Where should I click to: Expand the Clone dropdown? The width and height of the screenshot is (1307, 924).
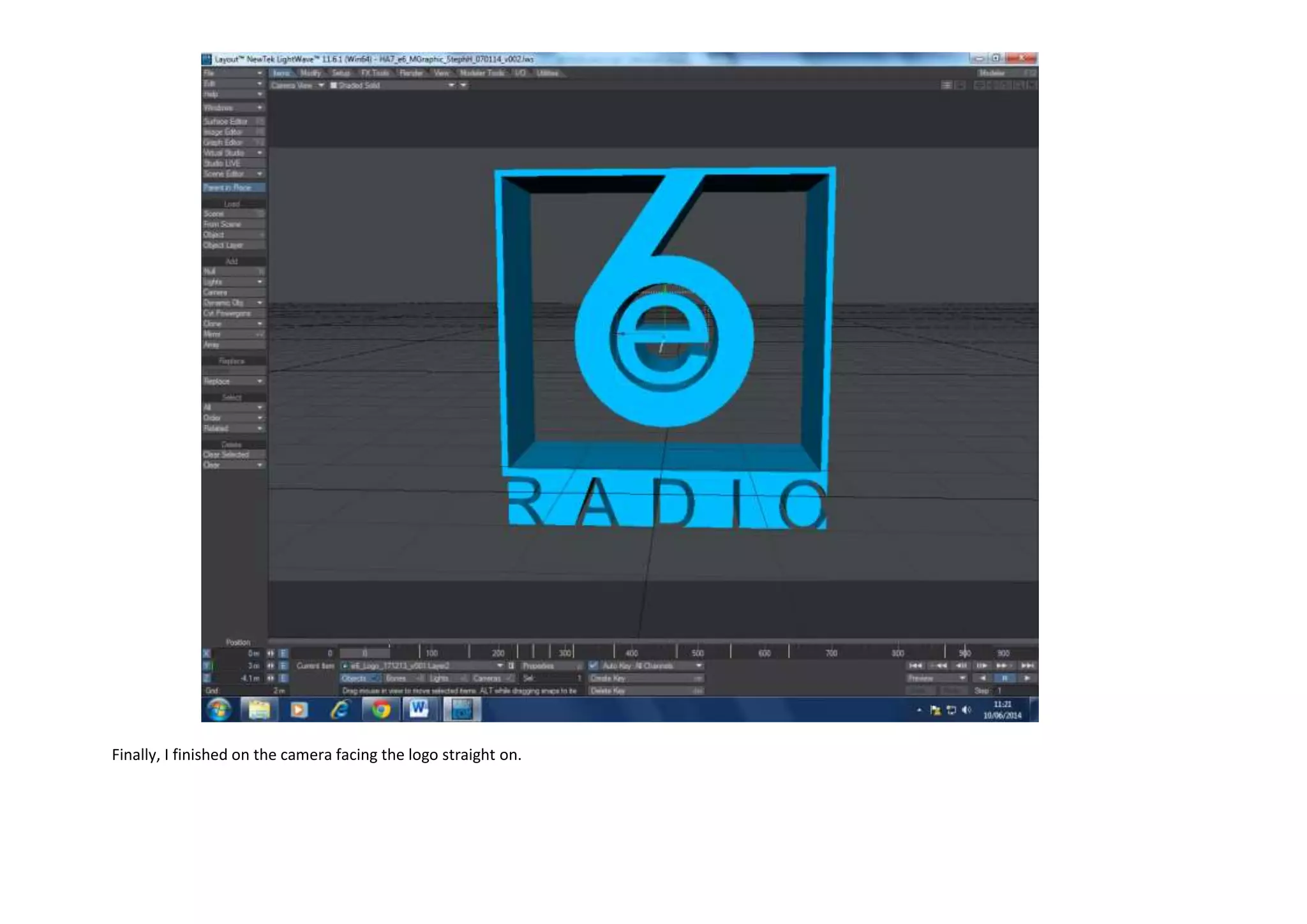(233, 324)
